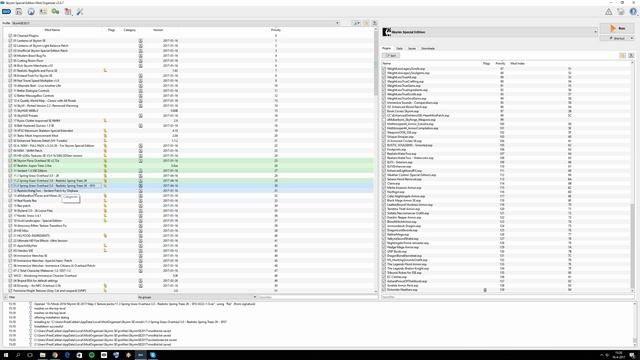Toggle checkbox for Alternate Start - Live Another Life
The height and width of the screenshot is (360, 640).
coord(10,86)
